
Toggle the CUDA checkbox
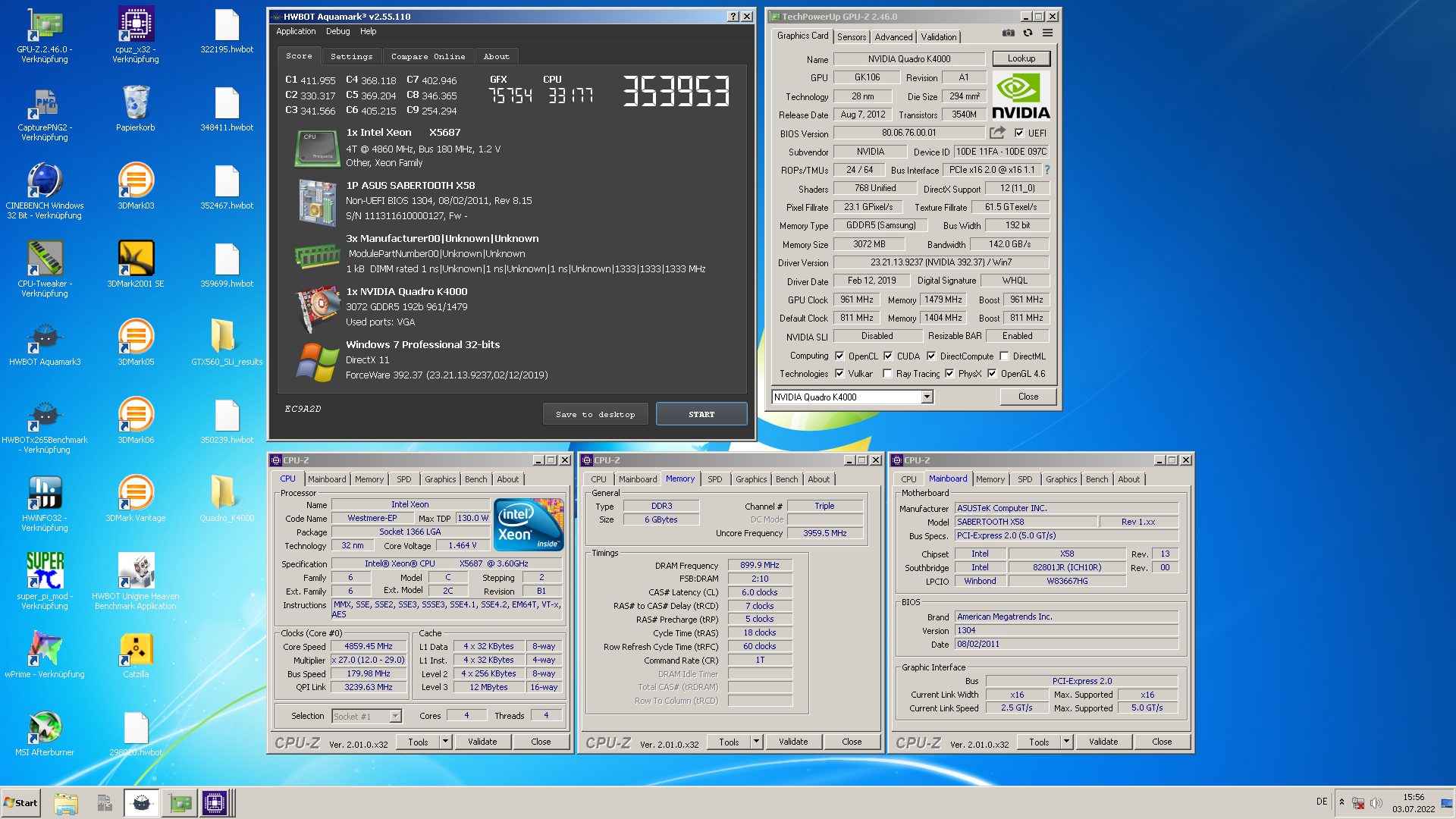coord(888,356)
